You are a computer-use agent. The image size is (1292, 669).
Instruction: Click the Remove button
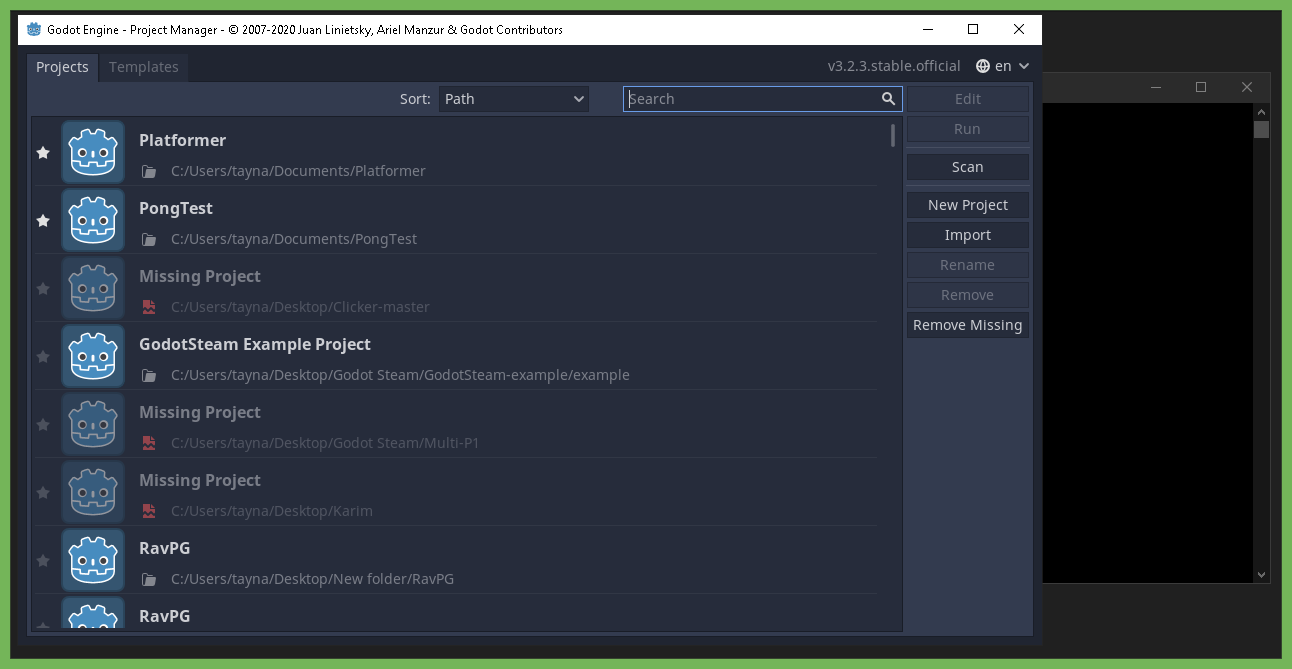968,295
